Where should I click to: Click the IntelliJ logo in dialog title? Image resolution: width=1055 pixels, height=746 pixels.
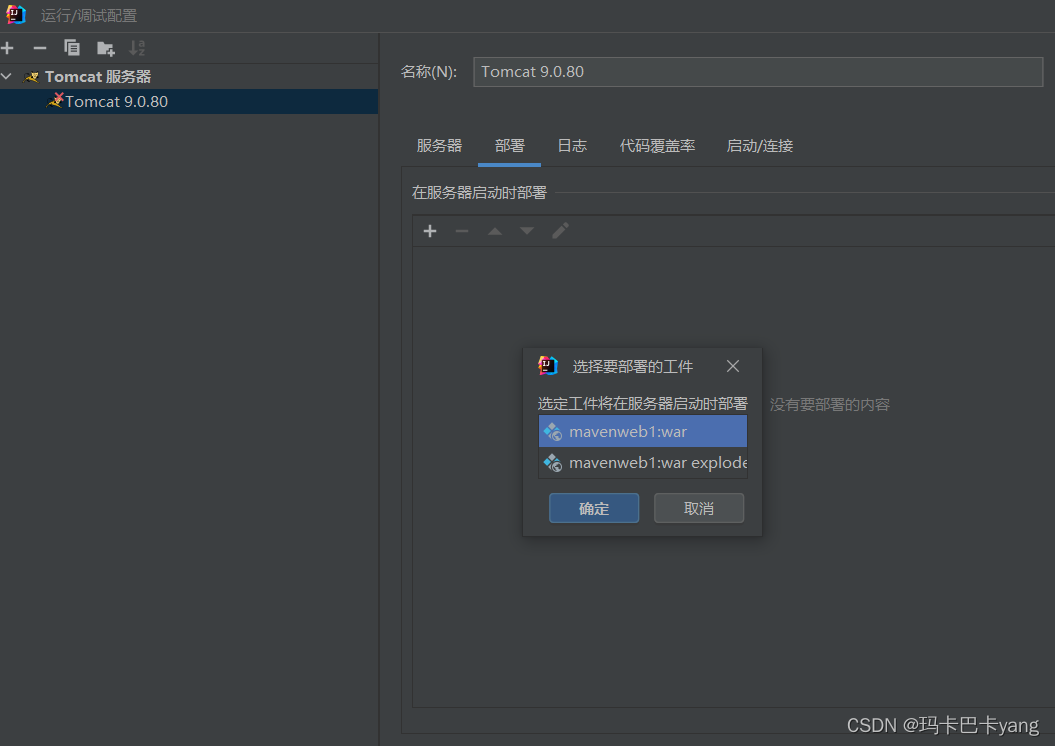tap(548, 365)
